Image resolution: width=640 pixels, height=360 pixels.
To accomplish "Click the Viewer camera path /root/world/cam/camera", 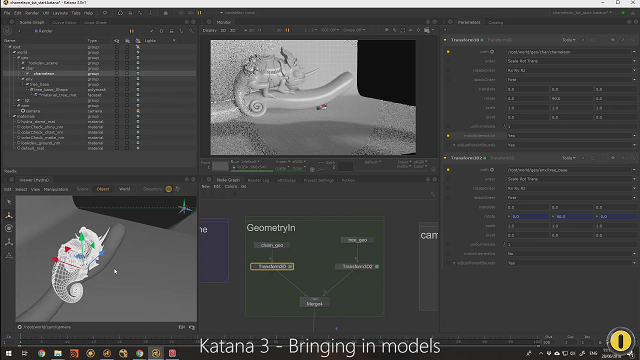I will 47,327.
